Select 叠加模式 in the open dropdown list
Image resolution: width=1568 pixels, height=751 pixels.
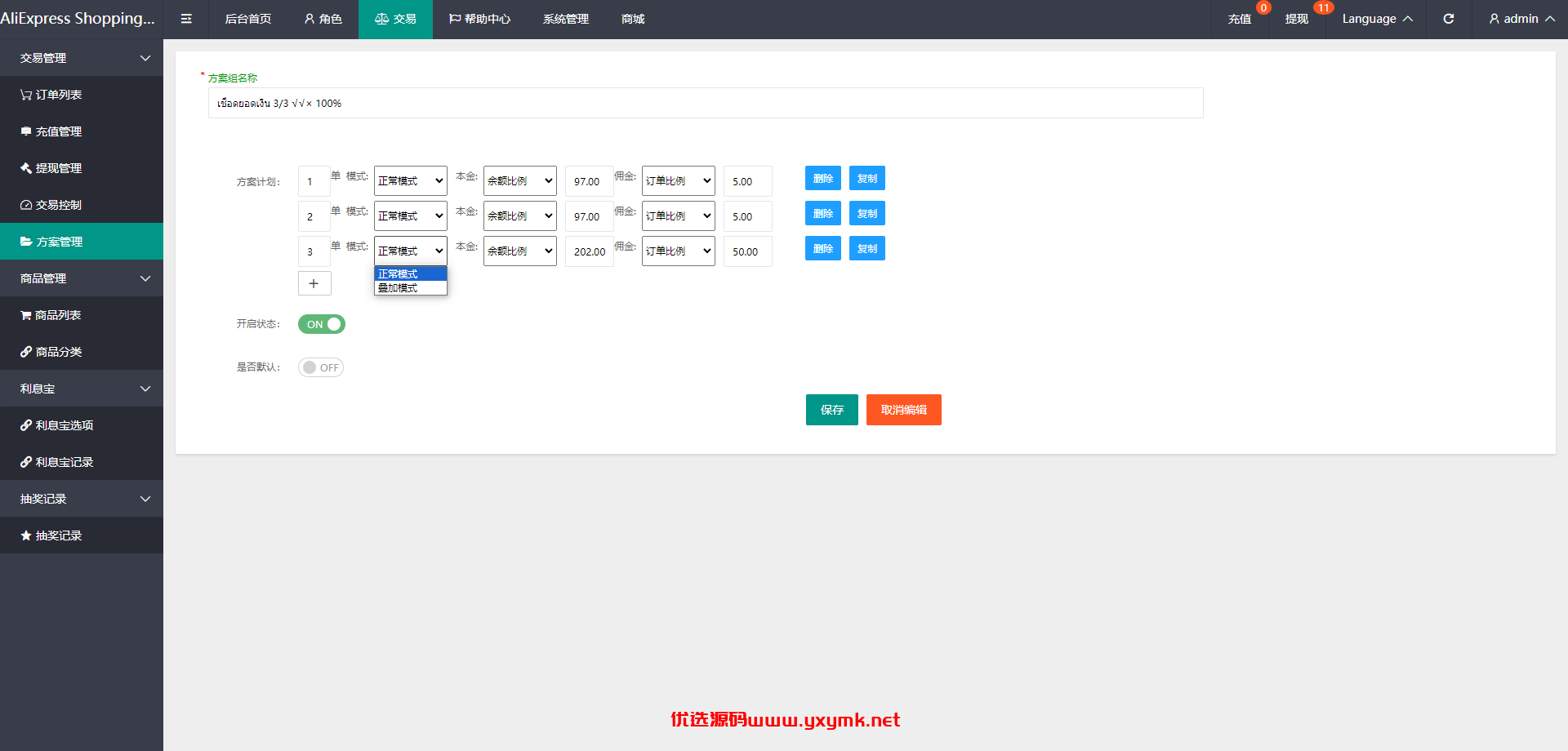pyautogui.click(x=410, y=288)
